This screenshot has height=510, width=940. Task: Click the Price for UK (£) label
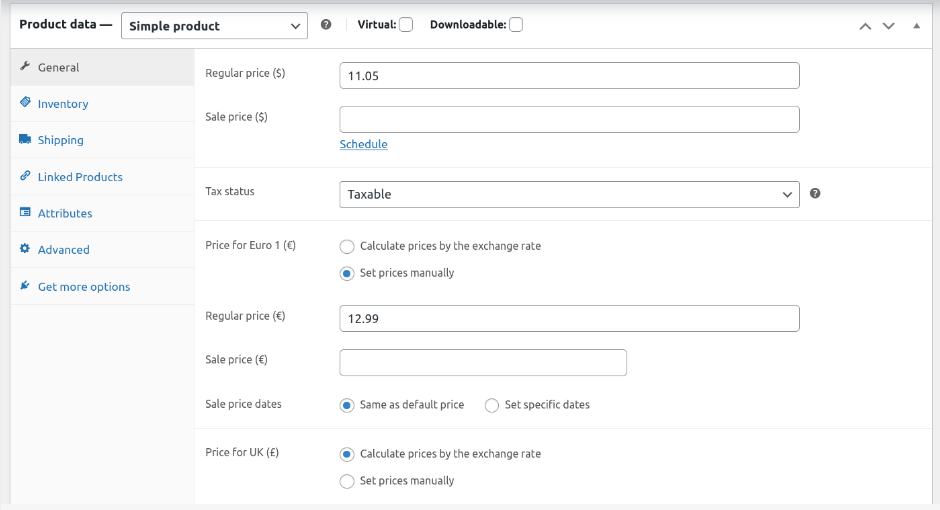[x=242, y=452]
